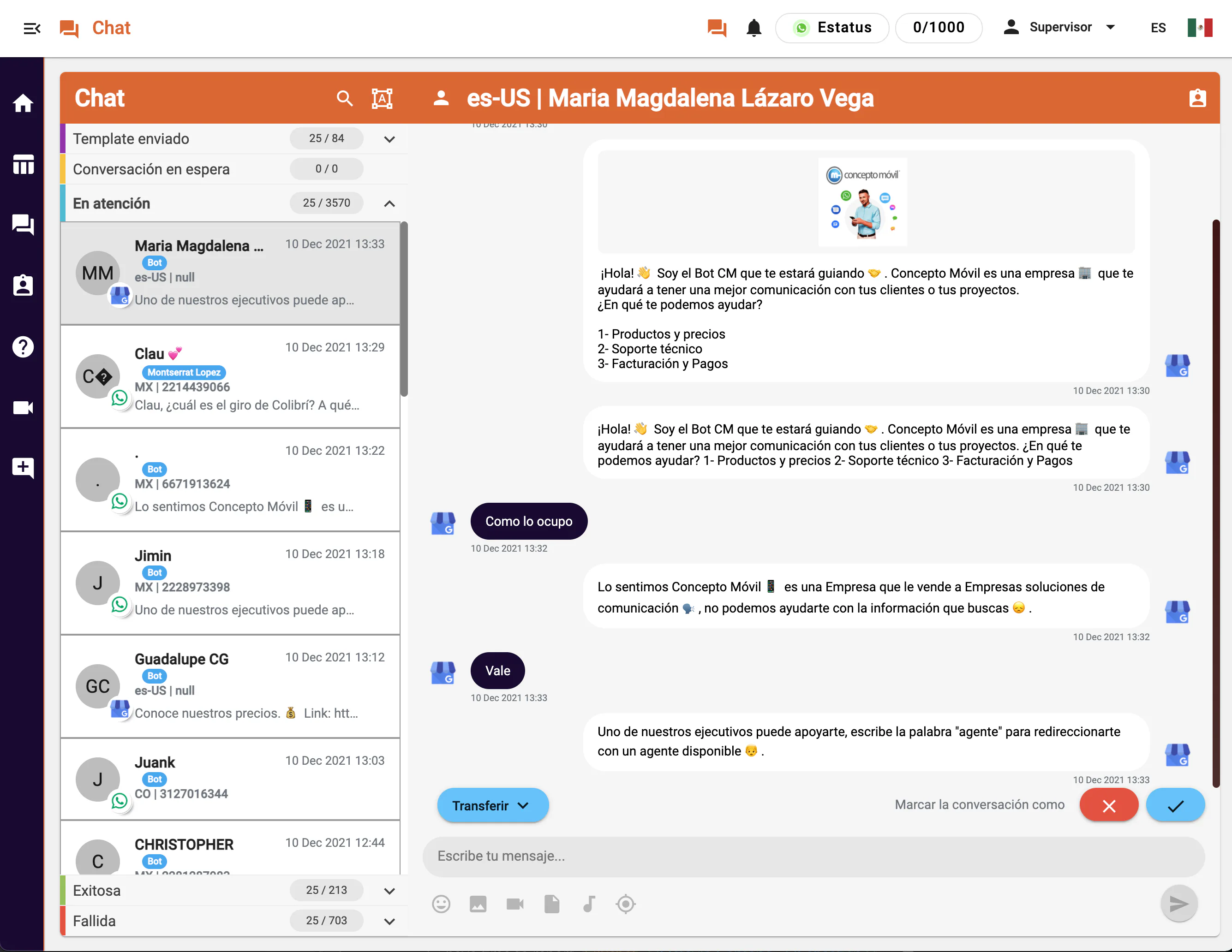1232x952 pixels.
Task: Attach an image with the picture icon
Action: (478, 904)
